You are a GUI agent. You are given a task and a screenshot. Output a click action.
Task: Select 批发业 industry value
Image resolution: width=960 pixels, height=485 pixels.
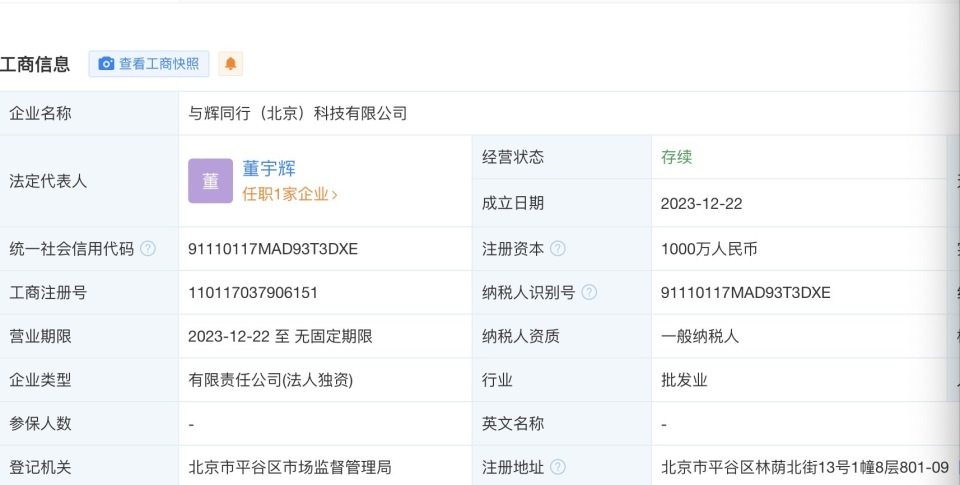(684, 380)
